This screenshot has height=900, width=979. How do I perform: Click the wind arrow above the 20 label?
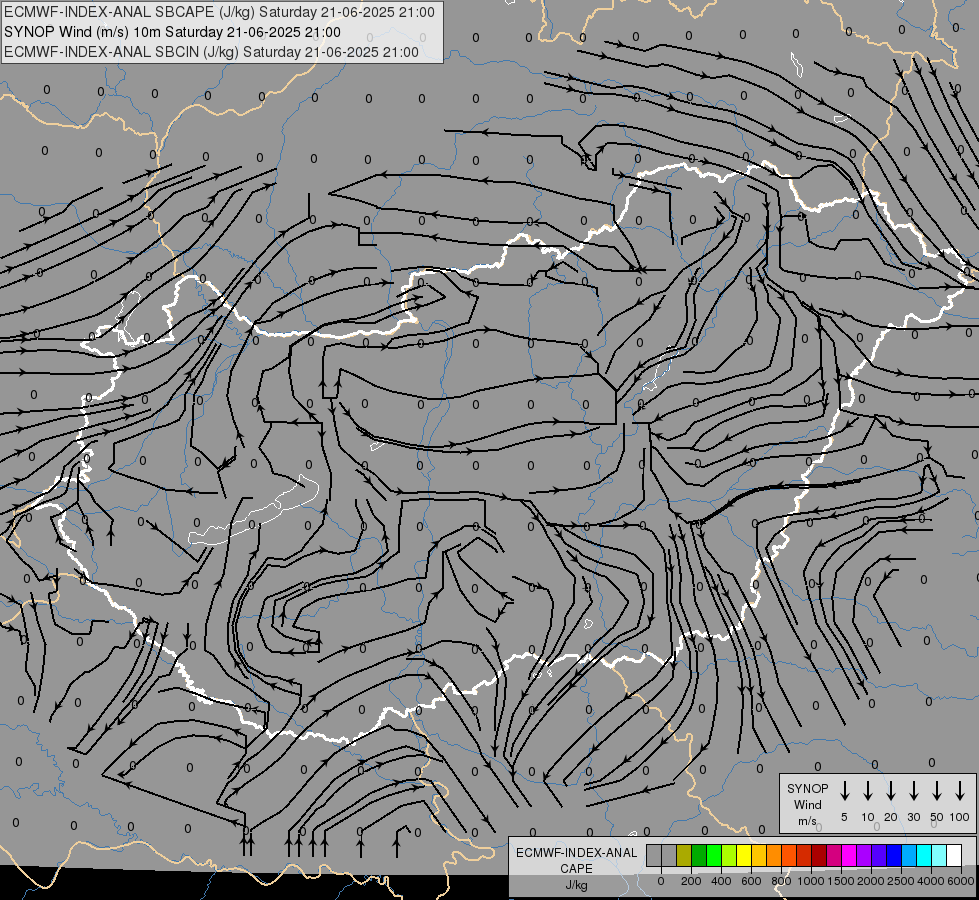891,790
